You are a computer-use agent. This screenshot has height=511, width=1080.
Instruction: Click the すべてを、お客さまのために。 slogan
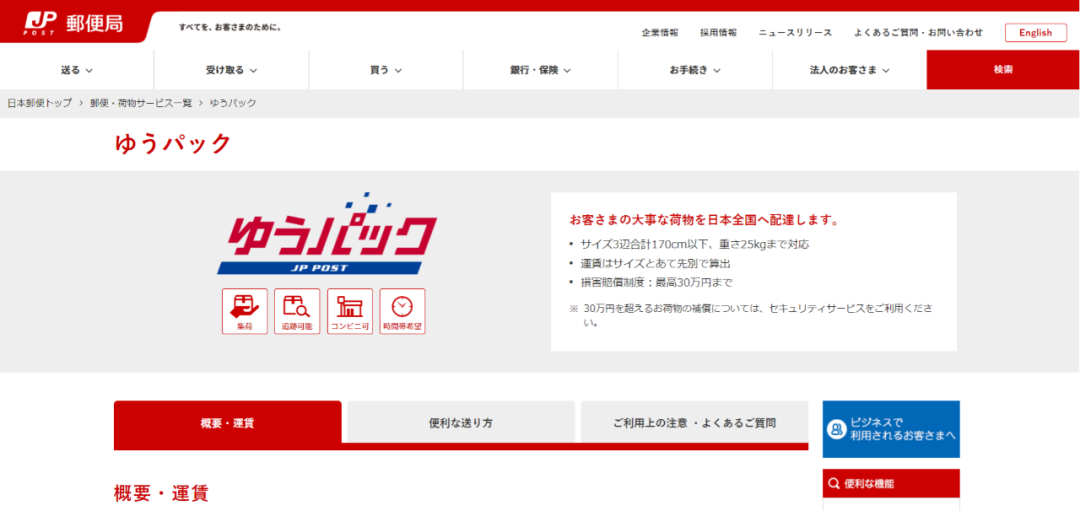[x=230, y=28]
